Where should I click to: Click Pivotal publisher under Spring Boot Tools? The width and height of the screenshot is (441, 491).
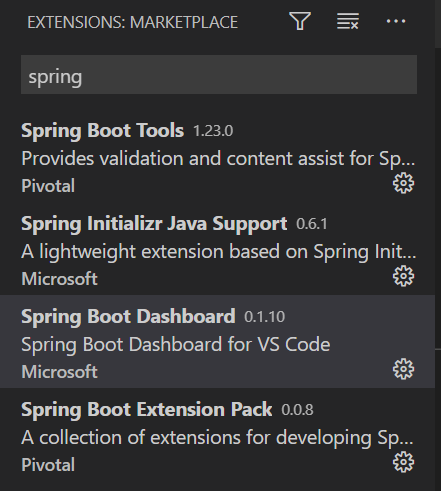click(48, 186)
